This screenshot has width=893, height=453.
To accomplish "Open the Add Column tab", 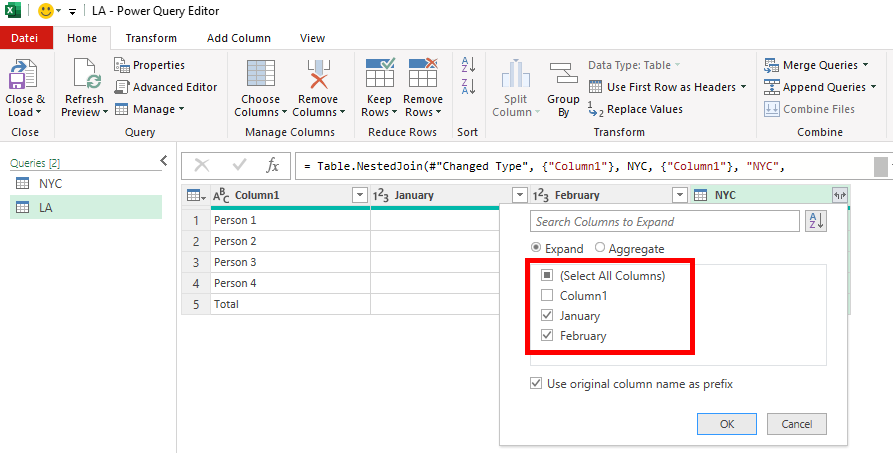I will [238, 38].
